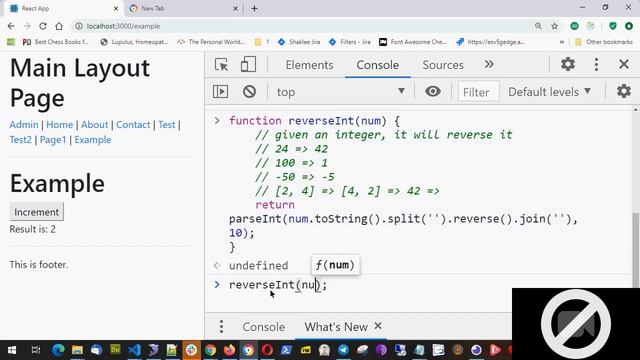Switch to the Sources tab

pos(443,65)
